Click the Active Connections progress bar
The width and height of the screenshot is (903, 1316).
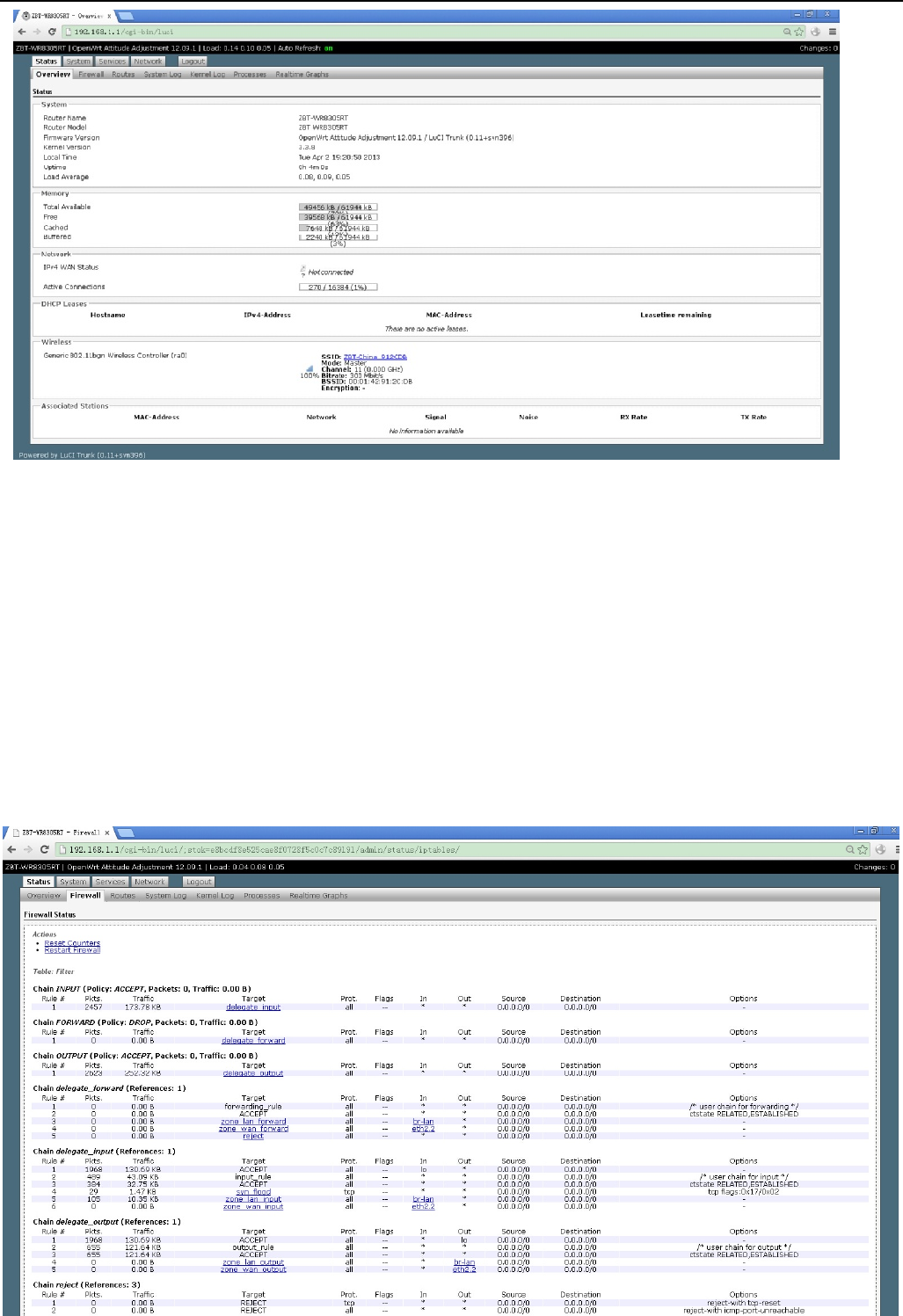coord(339,287)
